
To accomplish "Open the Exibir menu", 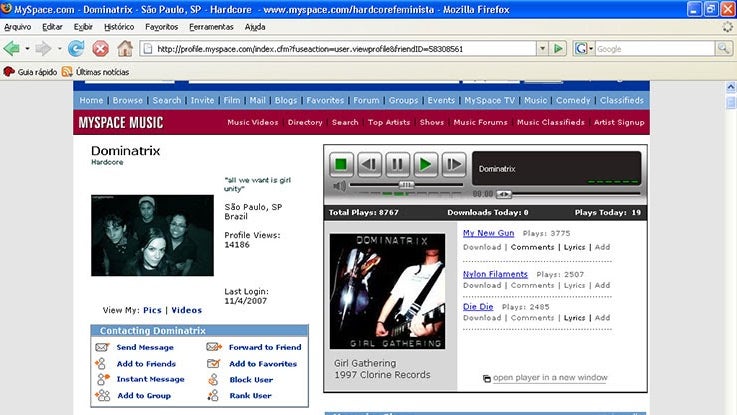I will pos(83,27).
